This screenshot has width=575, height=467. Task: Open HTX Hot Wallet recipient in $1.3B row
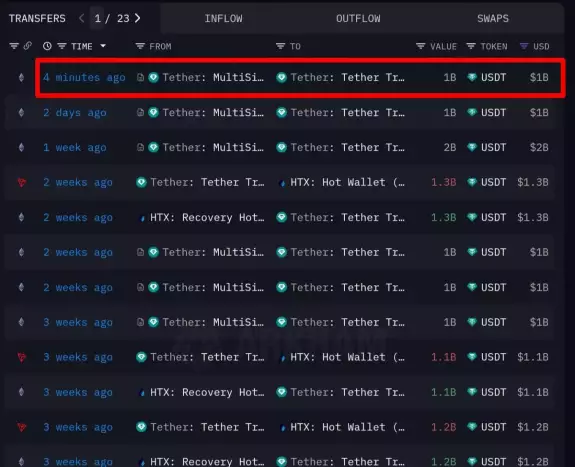[x=348, y=182]
